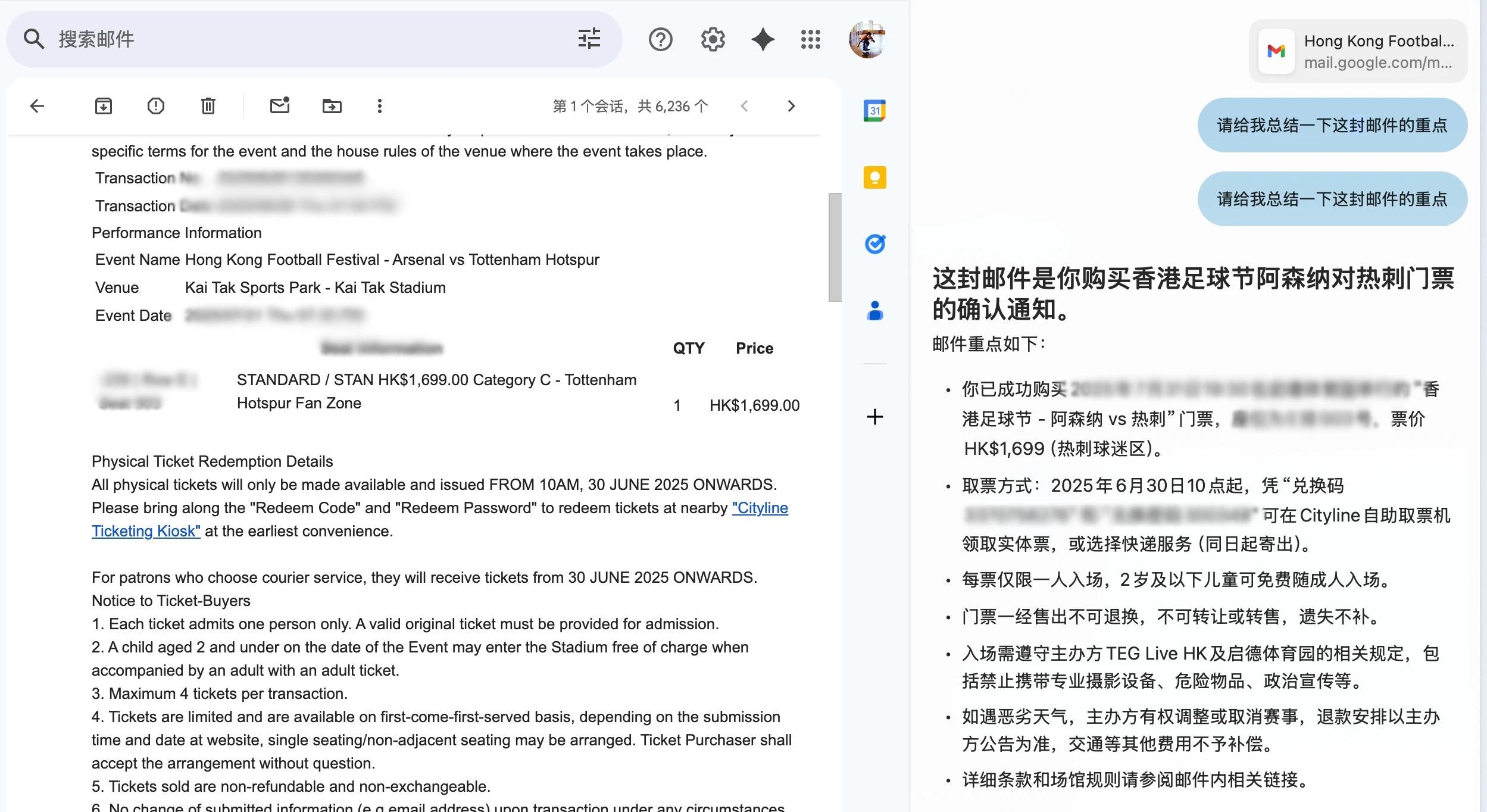Click the email vertical scrollbar thumb
The image size is (1487, 812).
coord(835,247)
